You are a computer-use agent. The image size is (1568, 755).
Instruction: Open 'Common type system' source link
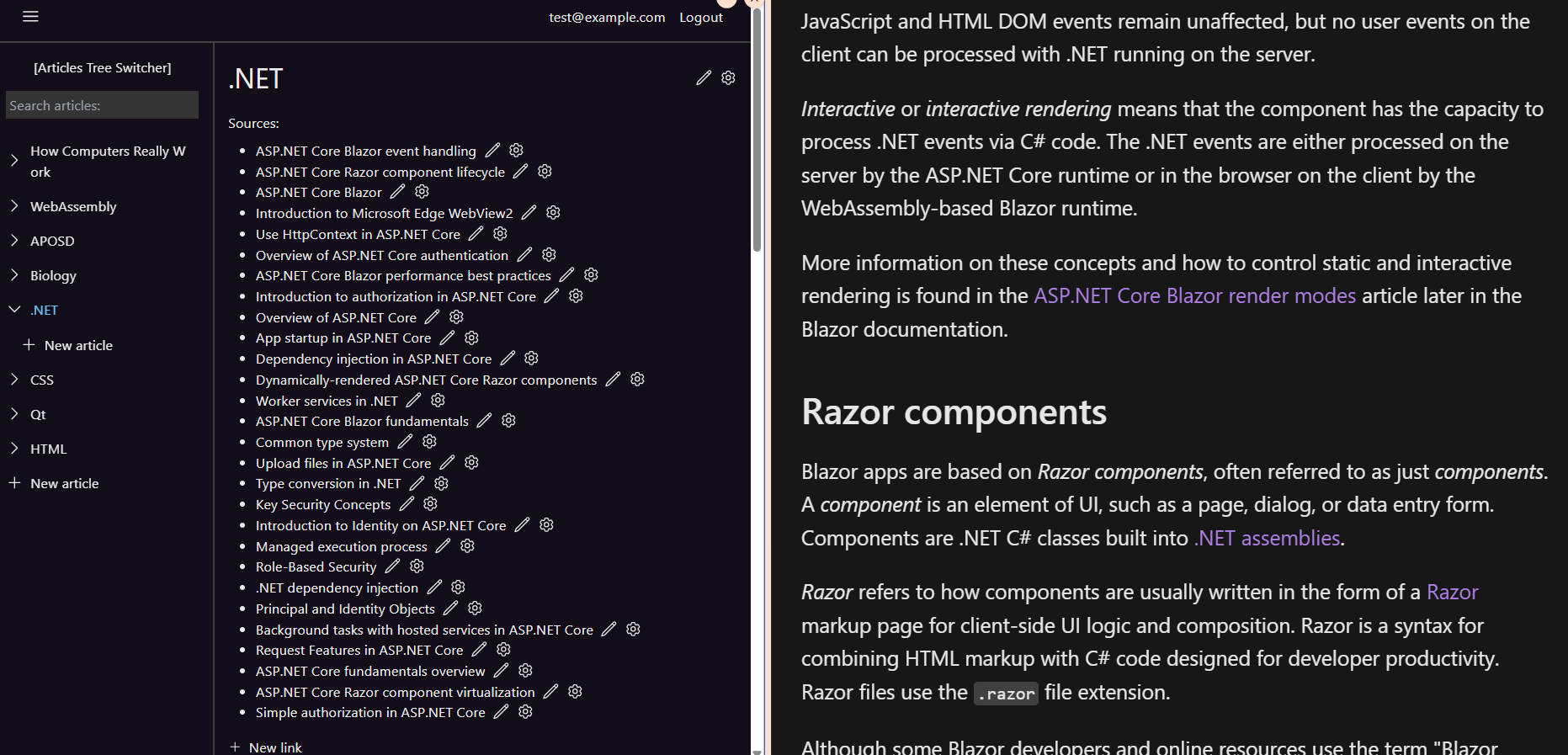pyautogui.click(x=322, y=442)
